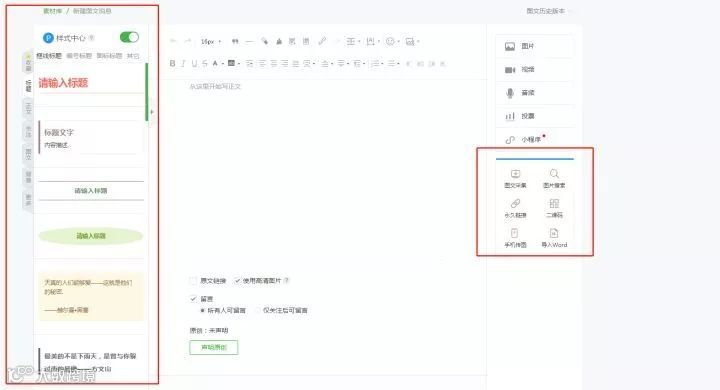Viewport: 720px width, 390px height.
Task: Open the ordered list dropdown
Action: coord(378,63)
